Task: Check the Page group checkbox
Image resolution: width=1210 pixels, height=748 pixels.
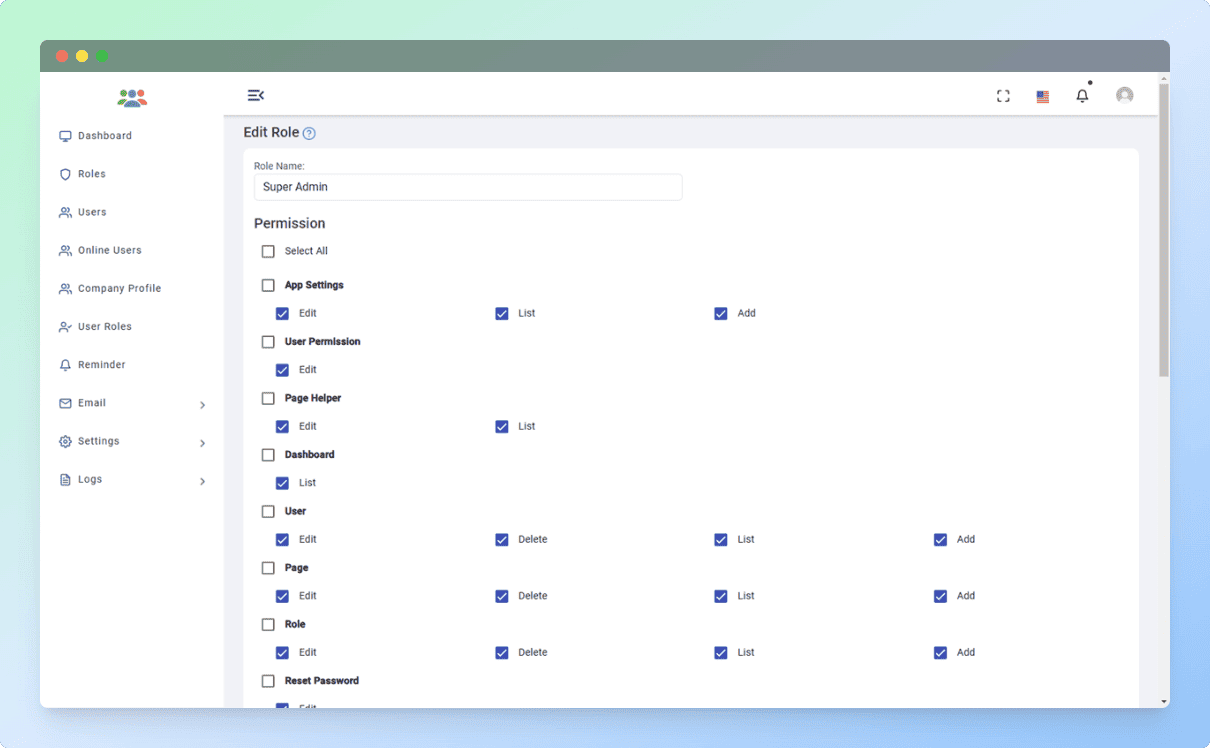Action: 268,568
